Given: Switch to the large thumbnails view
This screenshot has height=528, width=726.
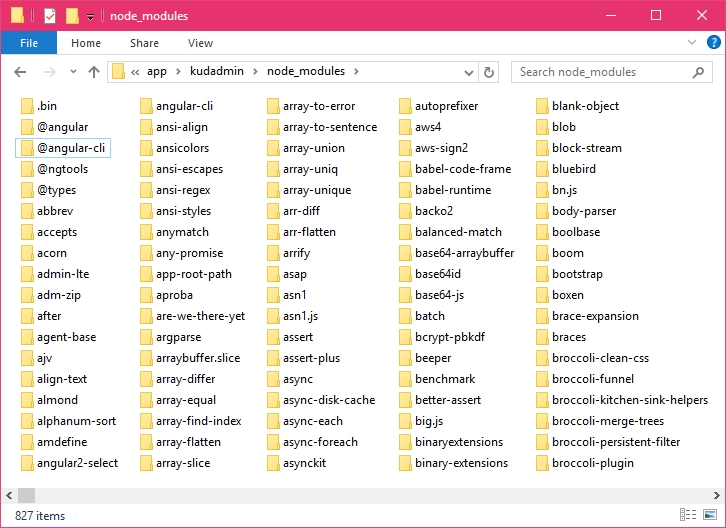Looking at the screenshot, I should (x=710, y=515).
